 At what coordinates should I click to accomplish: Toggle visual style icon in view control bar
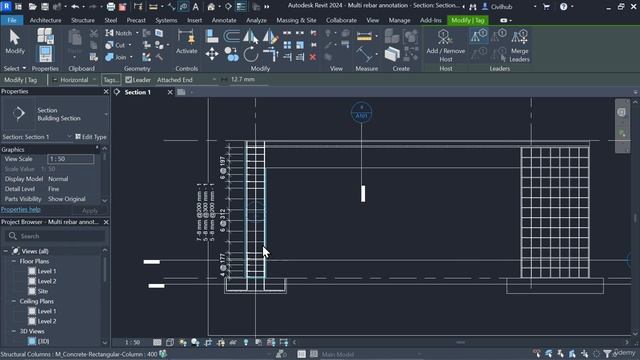(170, 342)
